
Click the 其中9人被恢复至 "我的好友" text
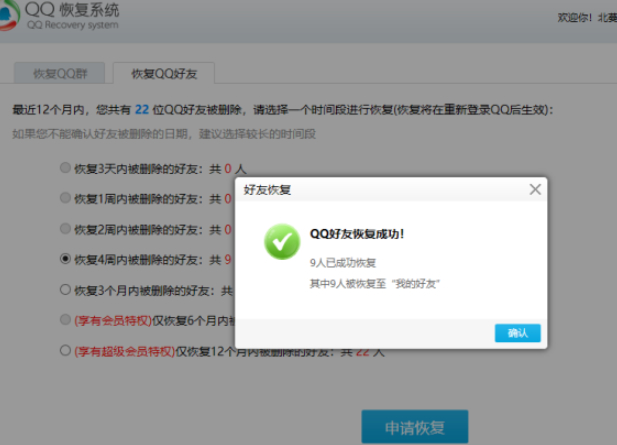click(x=374, y=284)
